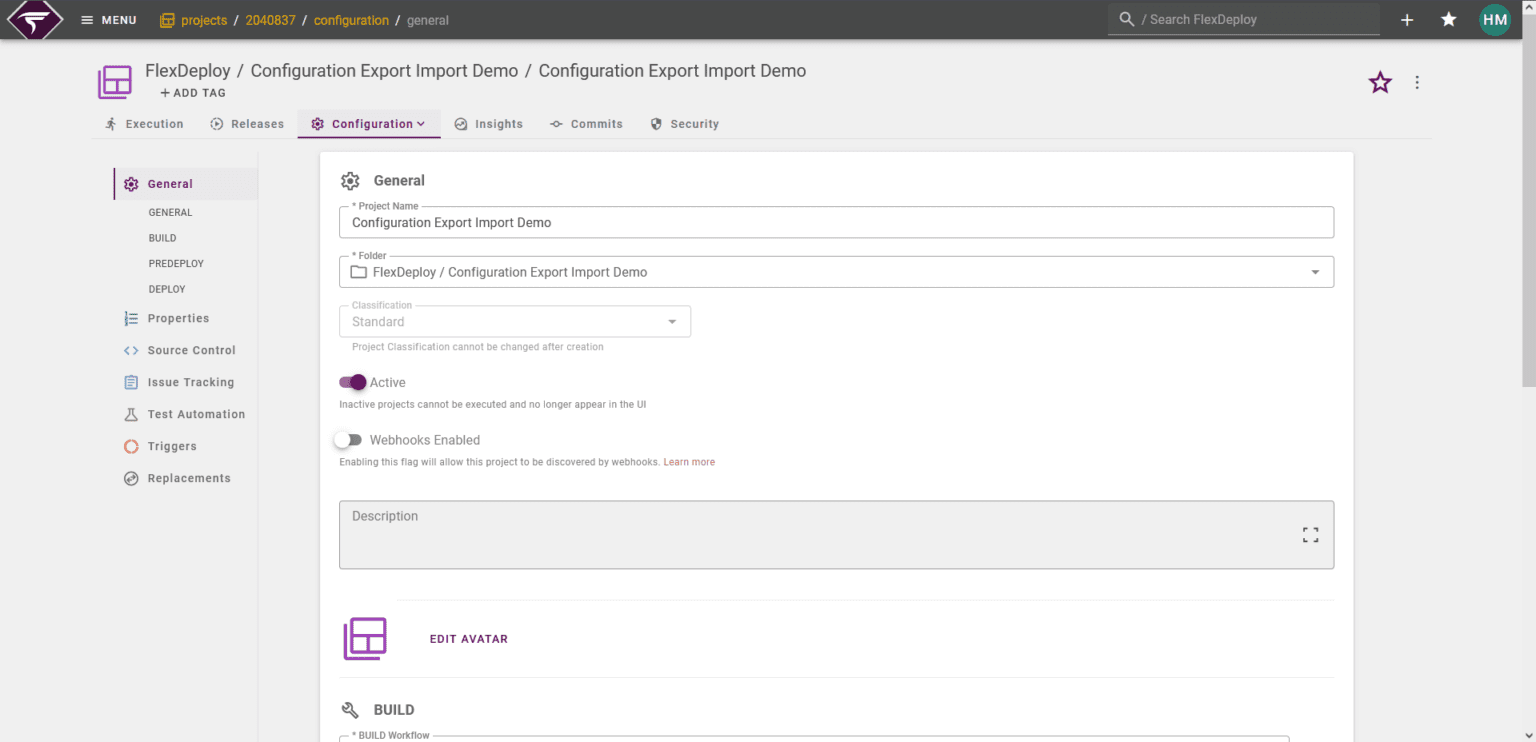Open the plus create icon in top bar
Screen dimensions: 1536x742
1407,20
